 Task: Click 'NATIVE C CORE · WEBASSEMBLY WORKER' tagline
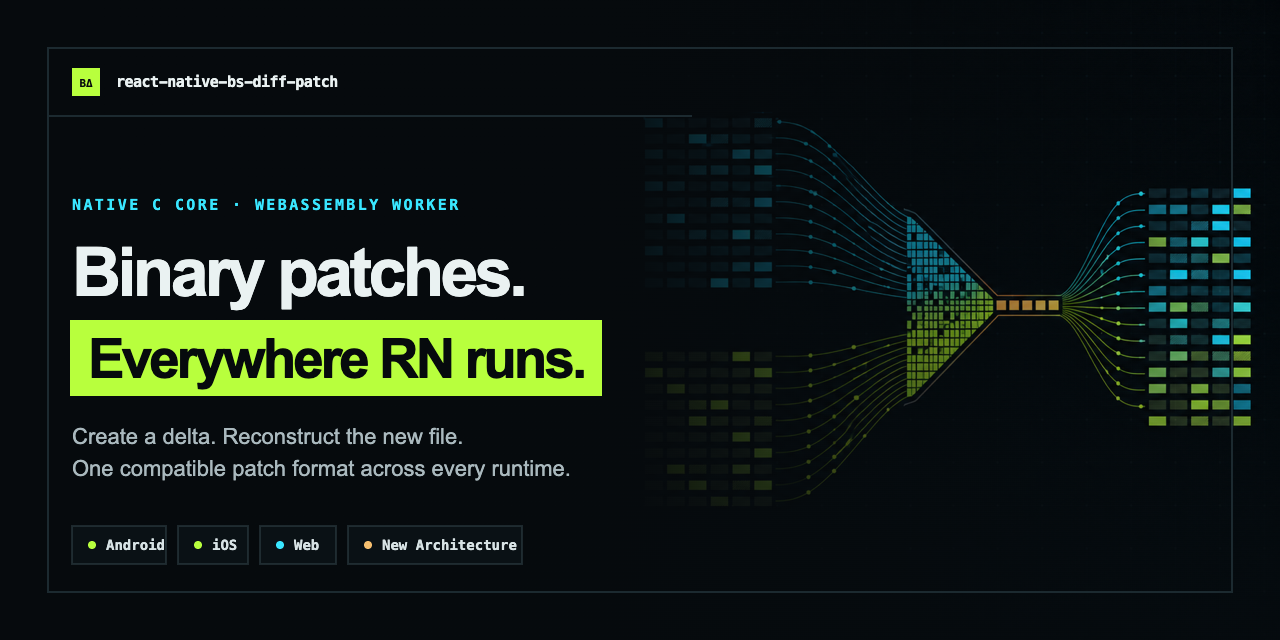(x=266, y=205)
